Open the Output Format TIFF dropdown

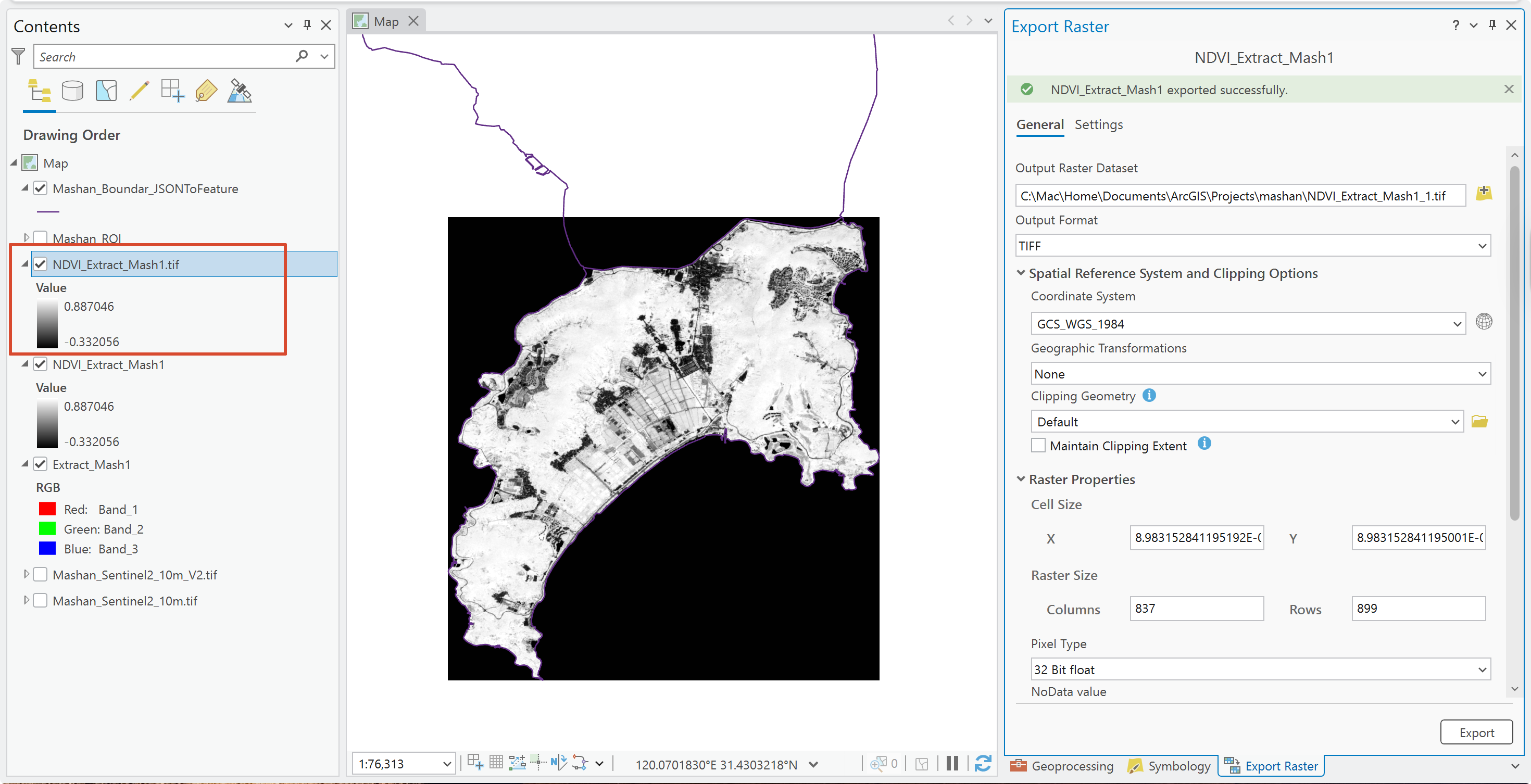[1253, 246]
